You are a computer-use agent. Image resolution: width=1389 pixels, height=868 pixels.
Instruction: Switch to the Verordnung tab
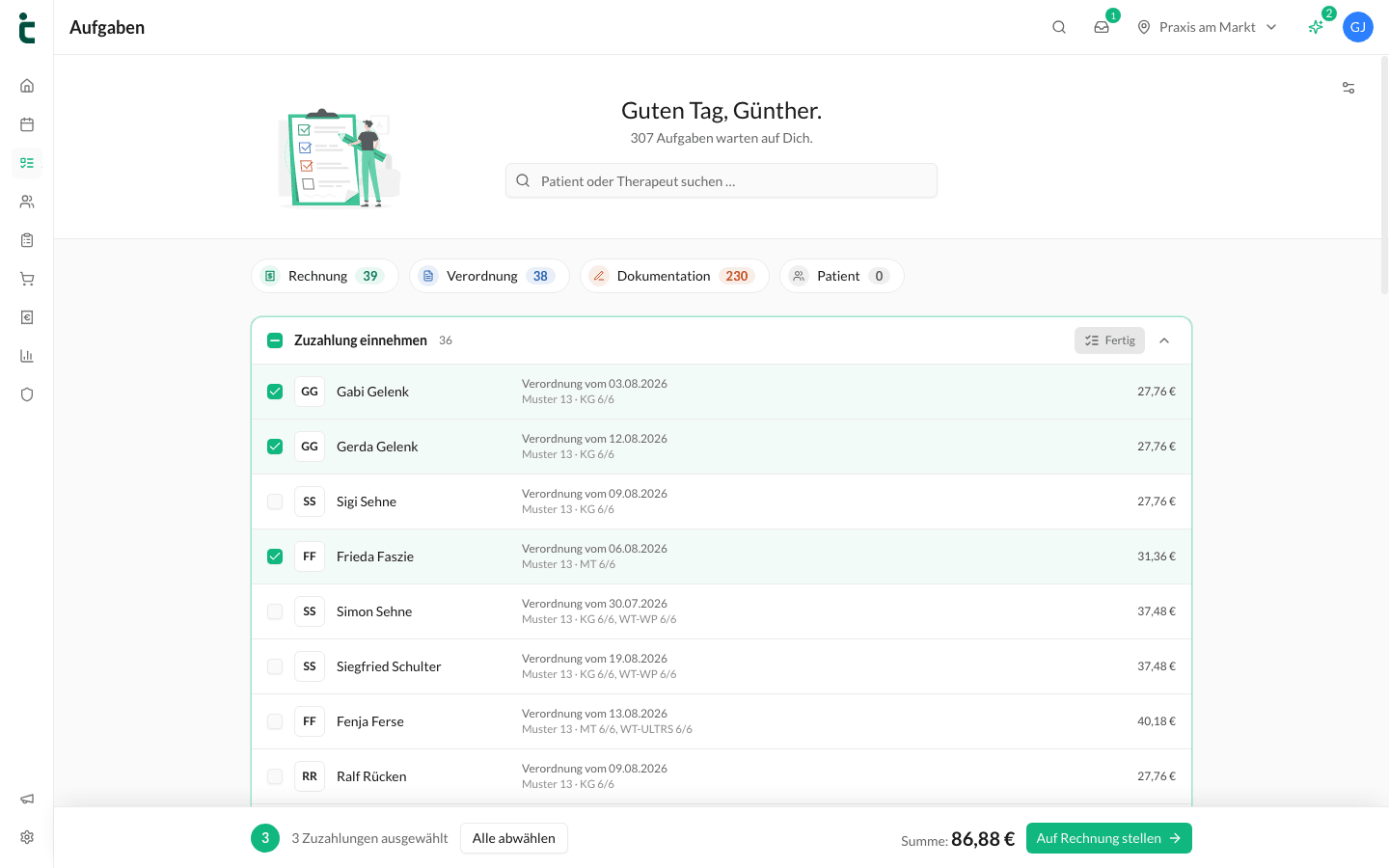coord(489,276)
